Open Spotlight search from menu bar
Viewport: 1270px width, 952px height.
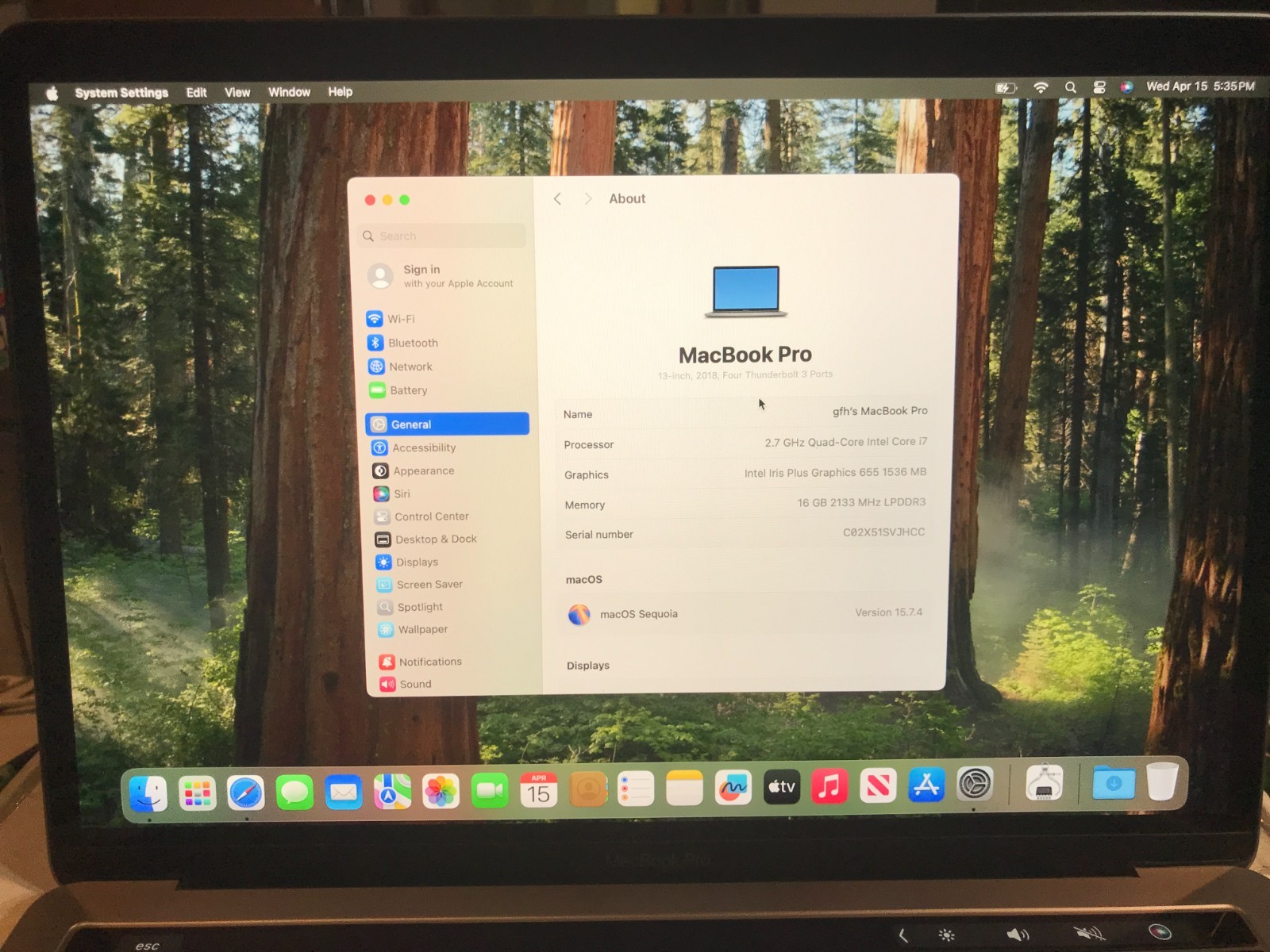coord(1071,87)
